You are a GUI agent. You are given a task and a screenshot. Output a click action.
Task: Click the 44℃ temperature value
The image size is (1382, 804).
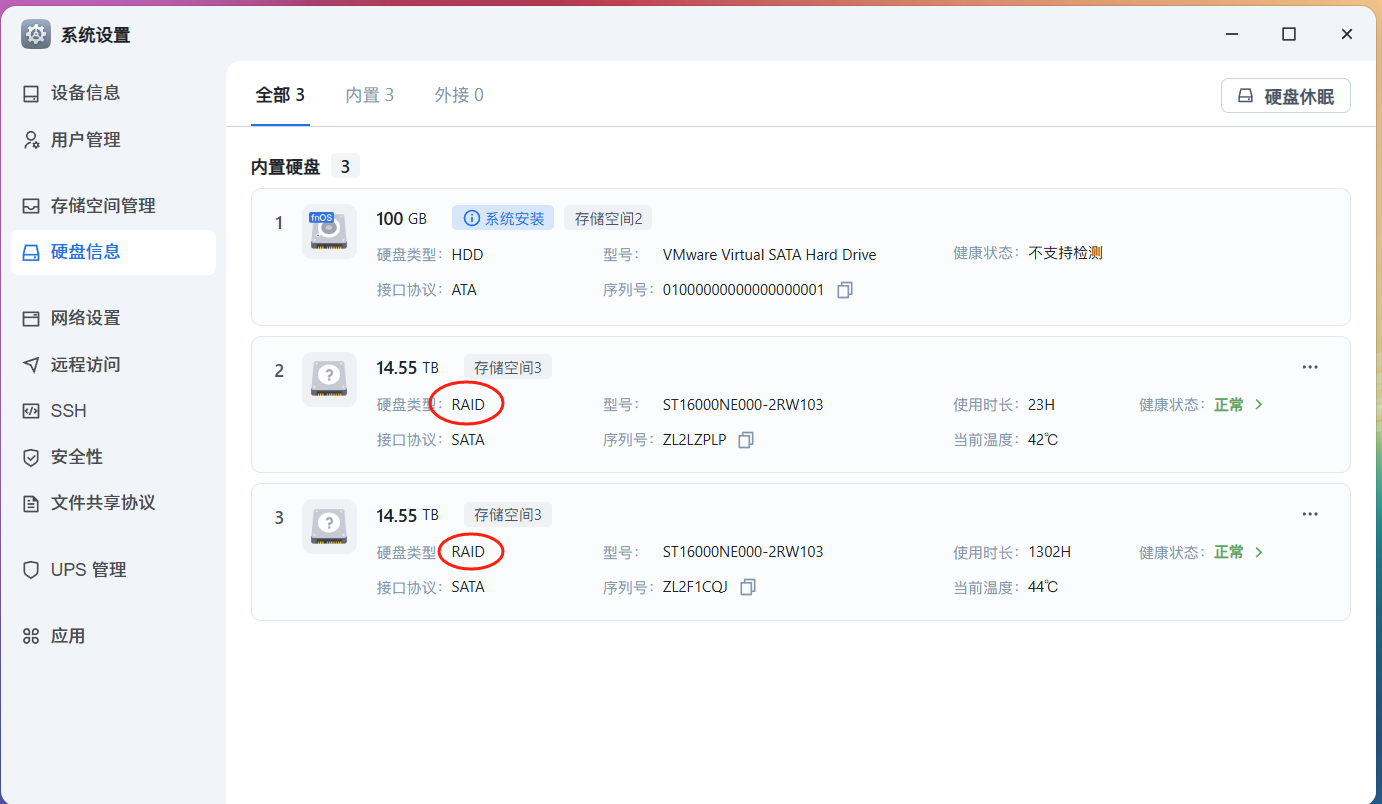click(1043, 587)
